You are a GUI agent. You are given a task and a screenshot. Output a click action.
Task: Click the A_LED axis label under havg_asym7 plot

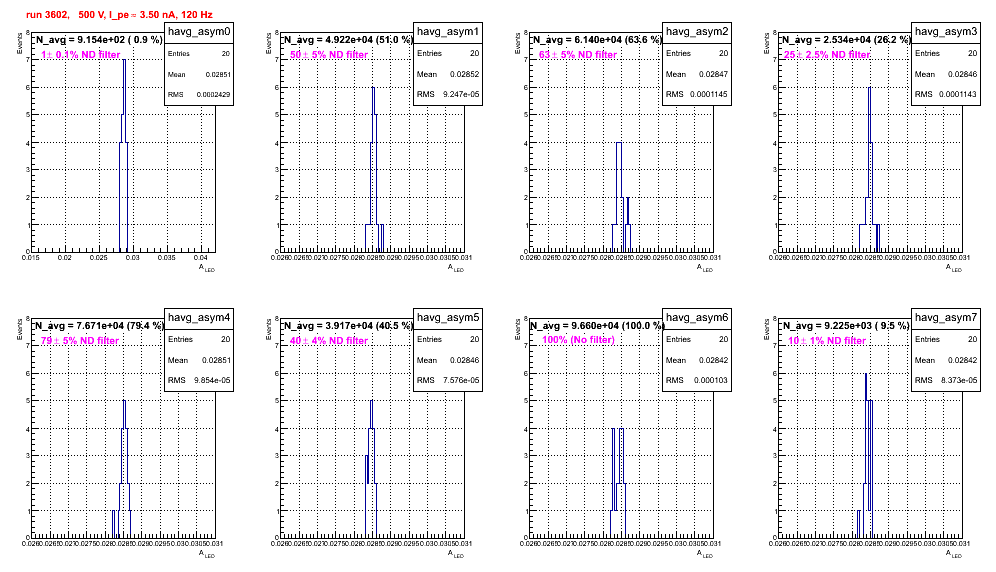954,554
